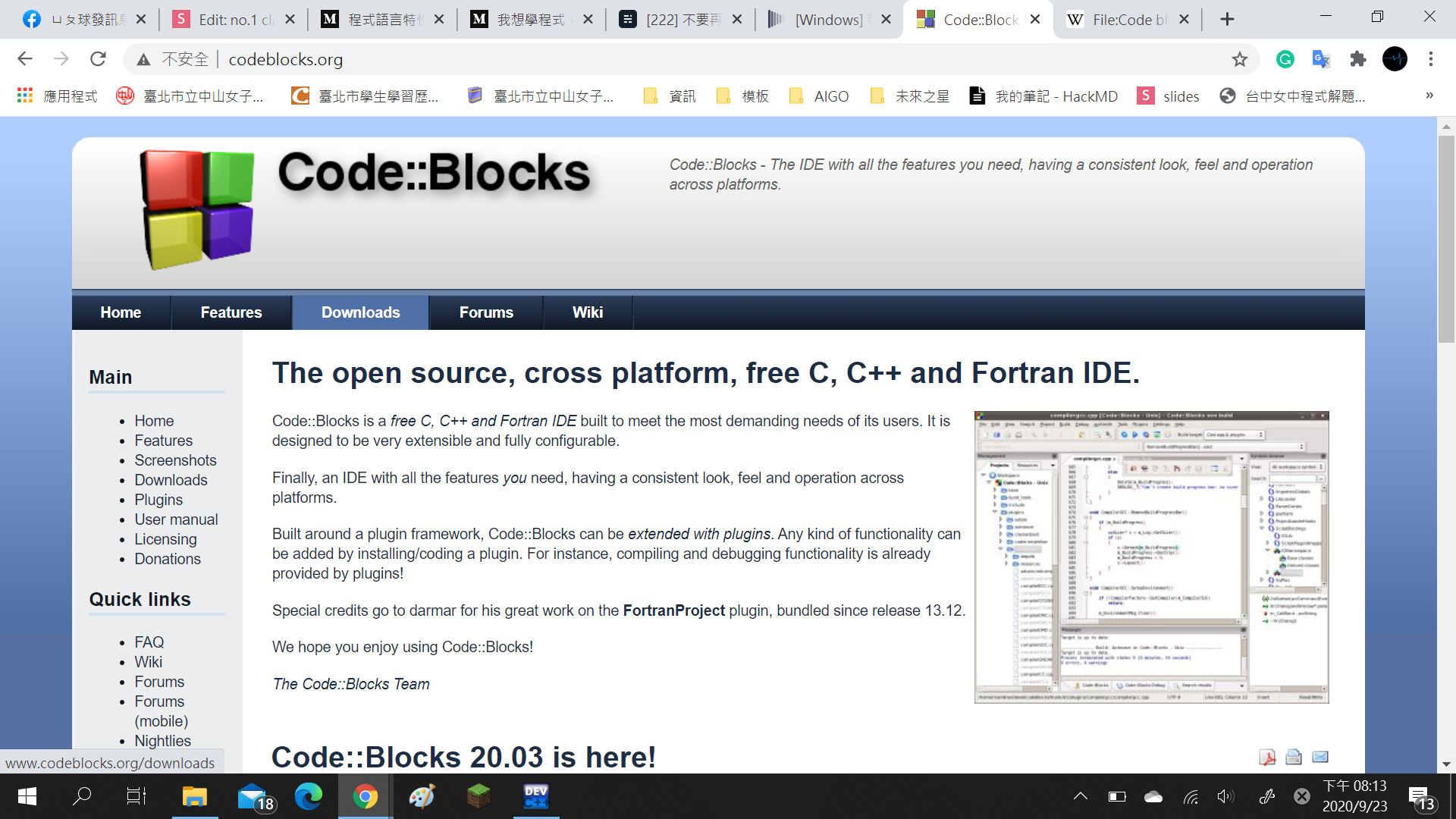
Task: Open the Downloads navigation tab
Action: (x=360, y=312)
